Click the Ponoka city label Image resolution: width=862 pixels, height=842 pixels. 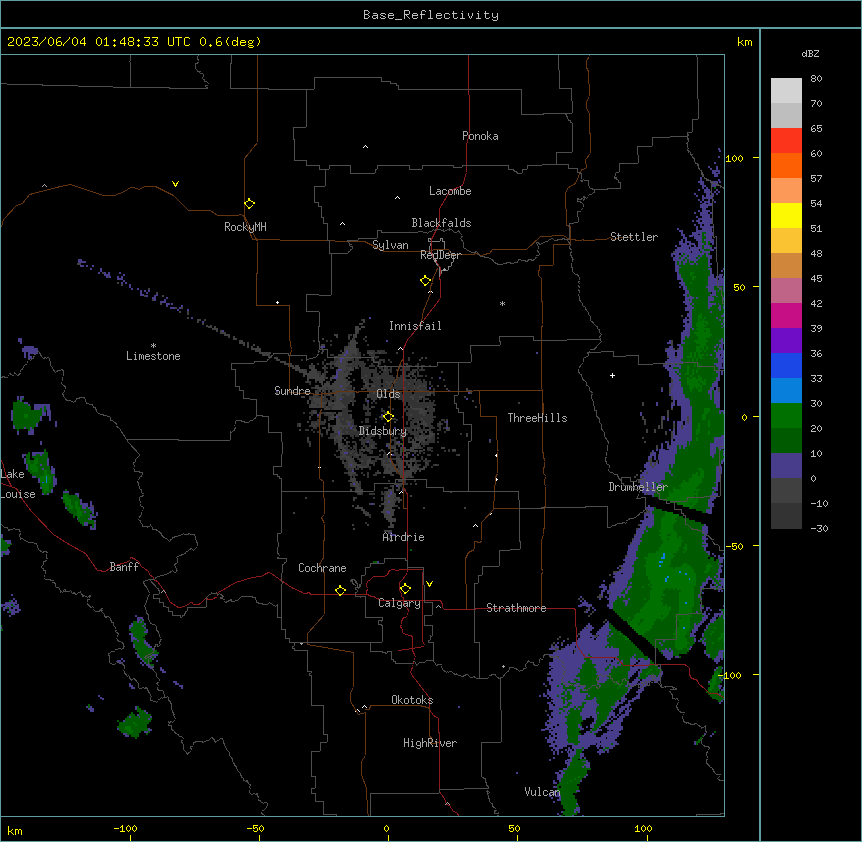pos(480,136)
